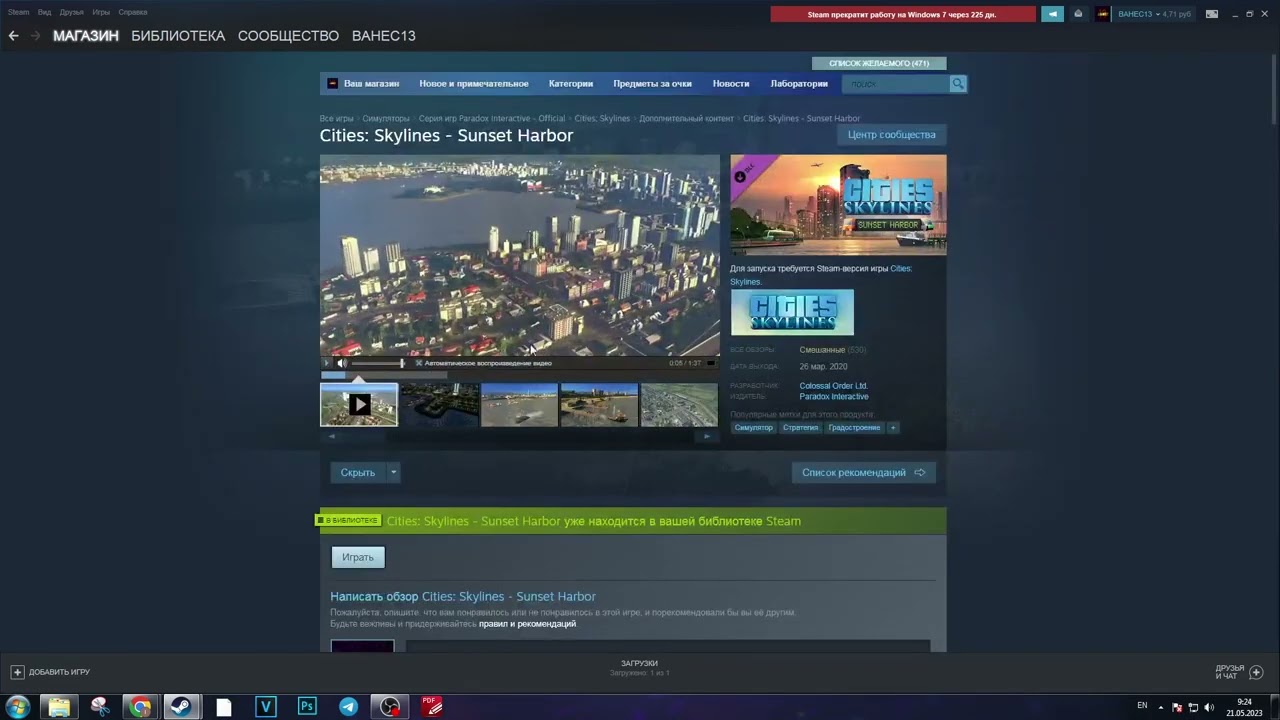Open Категории in store navigation
The height and width of the screenshot is (720, 1280).
pyautogui.click(x=571, y=84)
